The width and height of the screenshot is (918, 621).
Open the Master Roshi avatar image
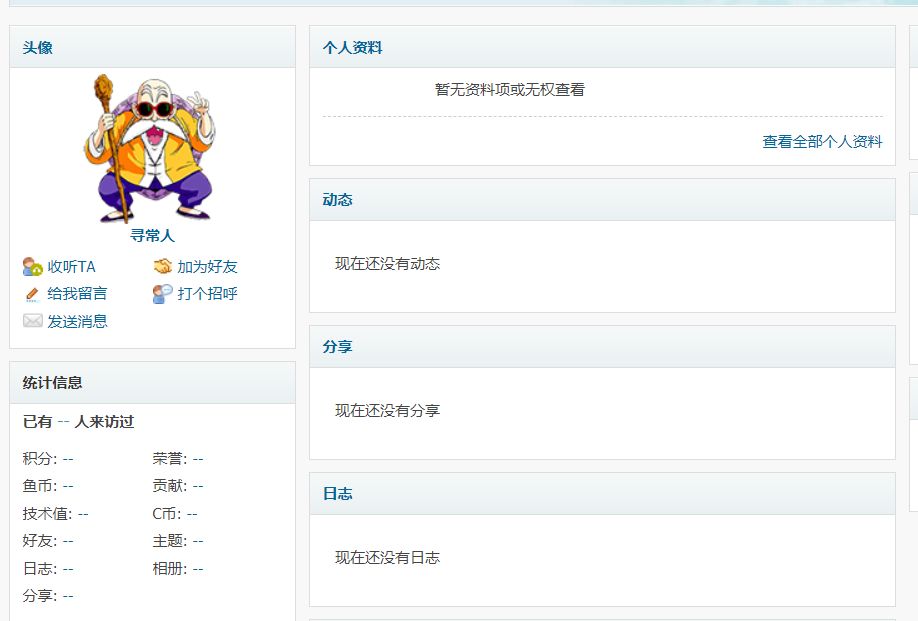pos(152,148)
